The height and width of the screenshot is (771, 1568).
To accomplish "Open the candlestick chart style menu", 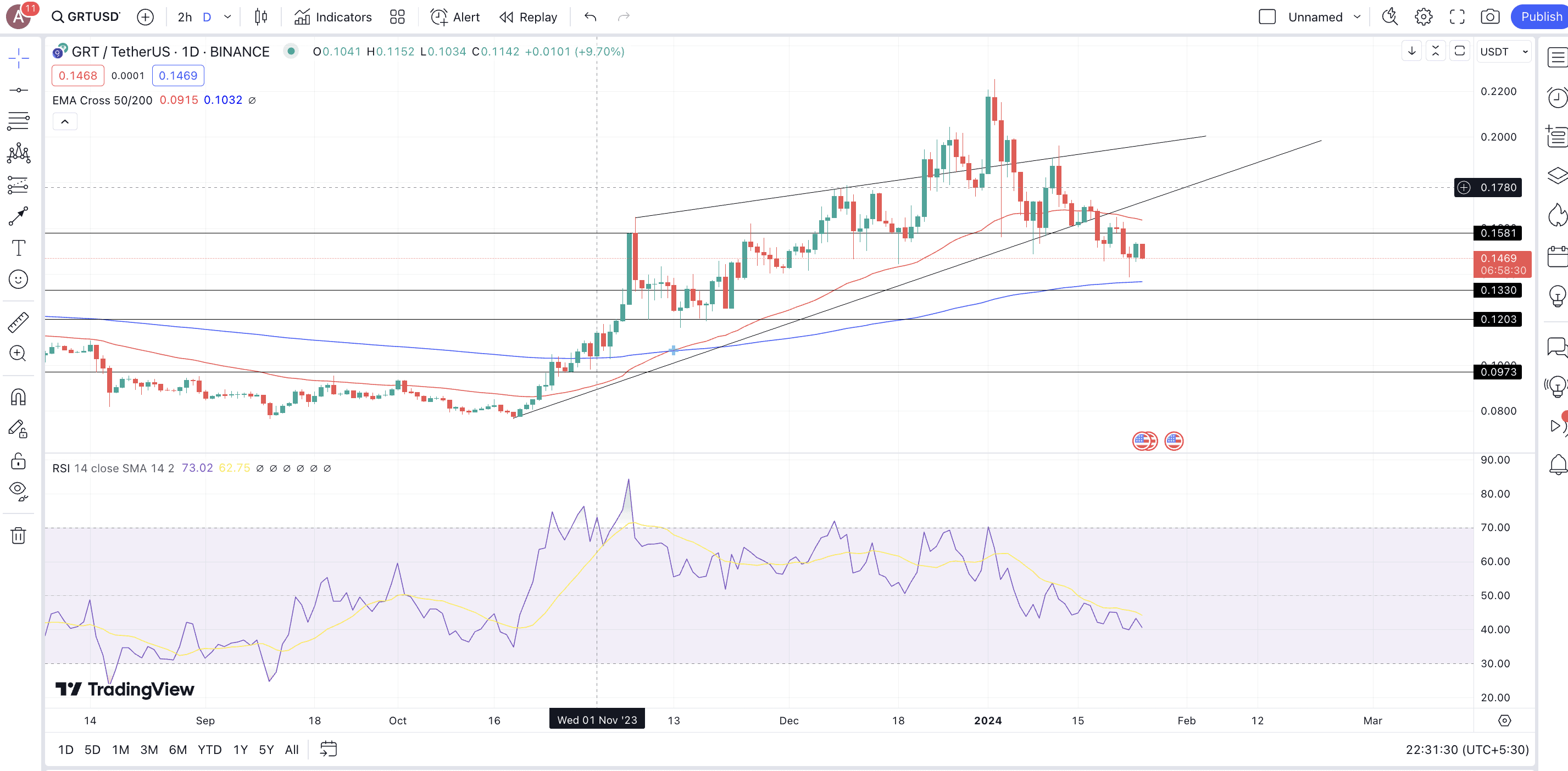I will [260, 17].
